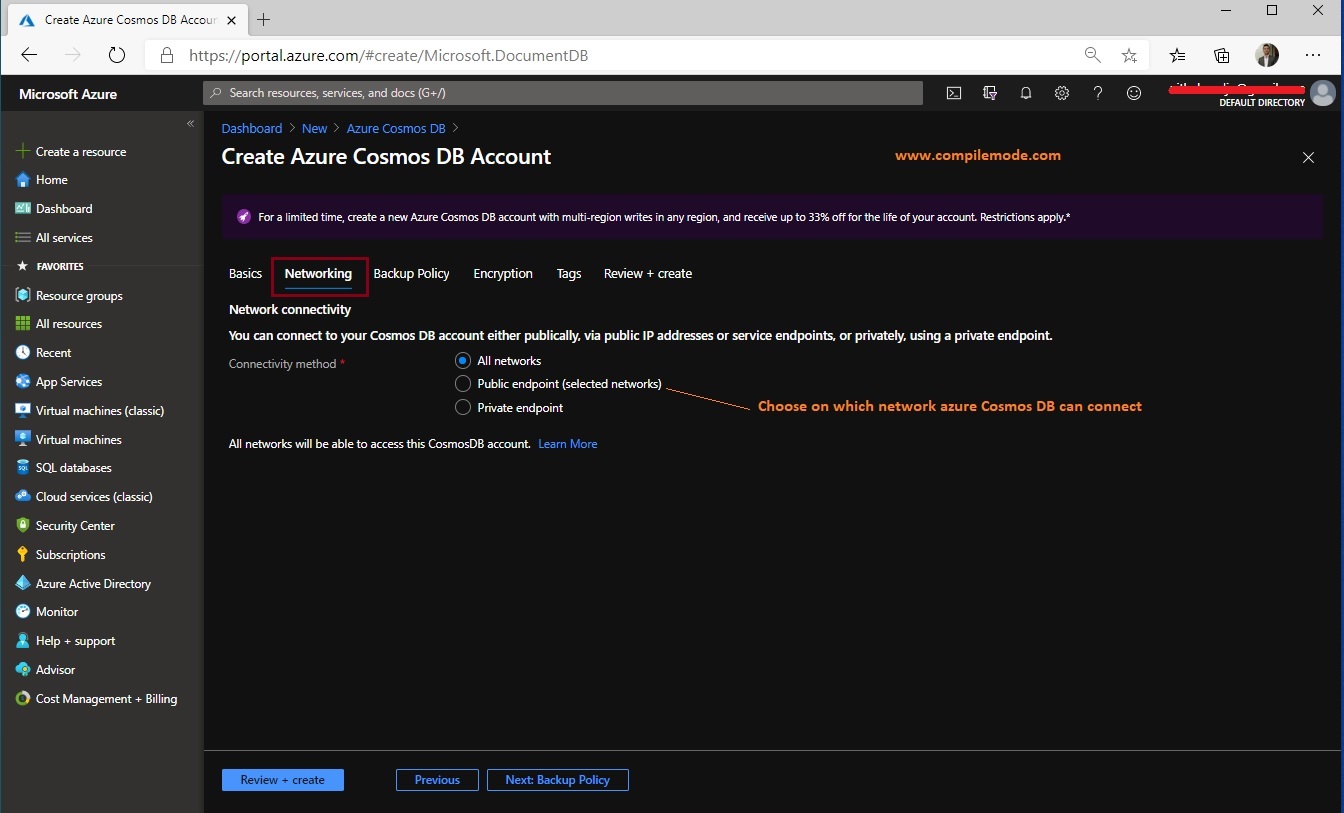Click the Dashboard breadcrumb link
1344x813 pixels.
[252, 129]
